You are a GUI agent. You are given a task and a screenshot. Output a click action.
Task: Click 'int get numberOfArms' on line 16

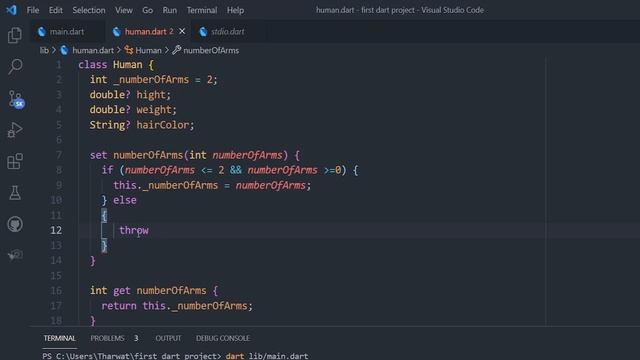click(x=148, y=291)
